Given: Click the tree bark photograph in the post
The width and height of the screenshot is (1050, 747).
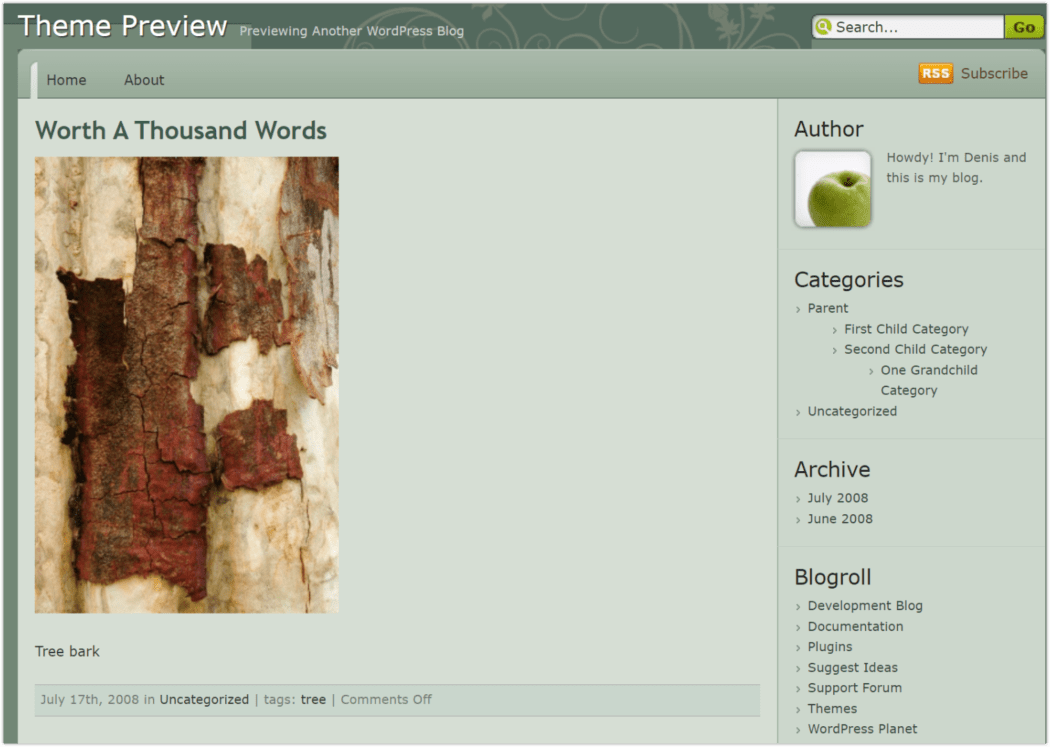Looking at the screenshot, I should click(186, 385).
